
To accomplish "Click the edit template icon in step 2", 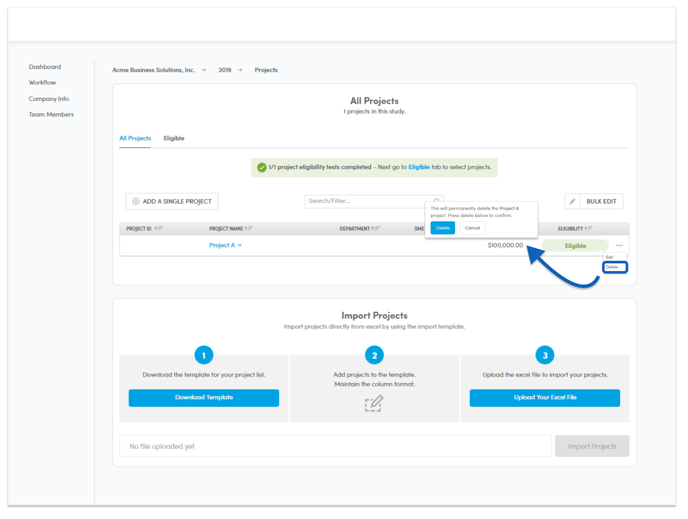I will click(x=374, y=403).
